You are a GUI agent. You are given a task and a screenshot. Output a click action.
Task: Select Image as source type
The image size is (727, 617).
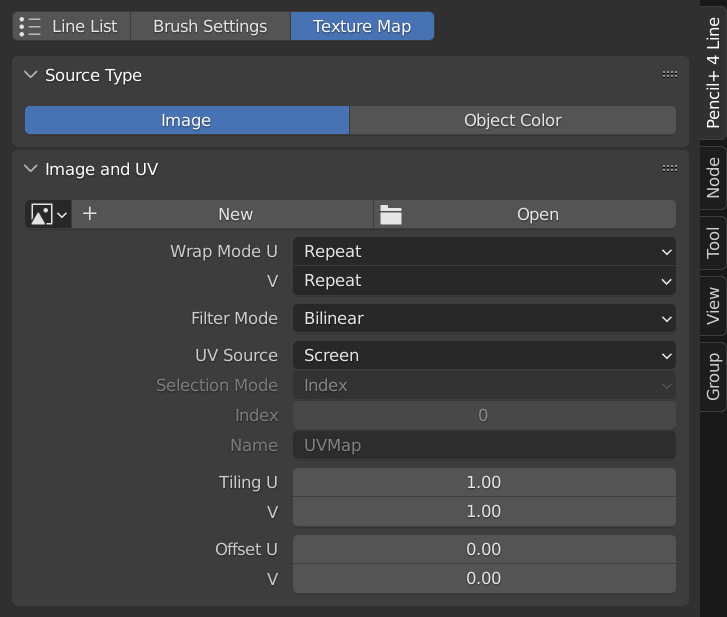tap(186, 120)
